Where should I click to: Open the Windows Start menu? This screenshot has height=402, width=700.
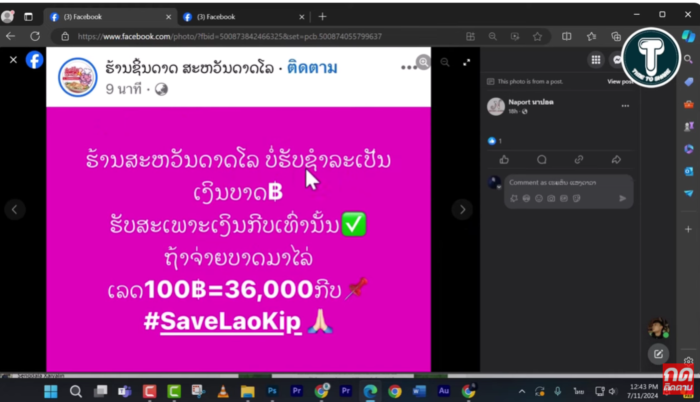pyautogui.click(x=51, y=392)
